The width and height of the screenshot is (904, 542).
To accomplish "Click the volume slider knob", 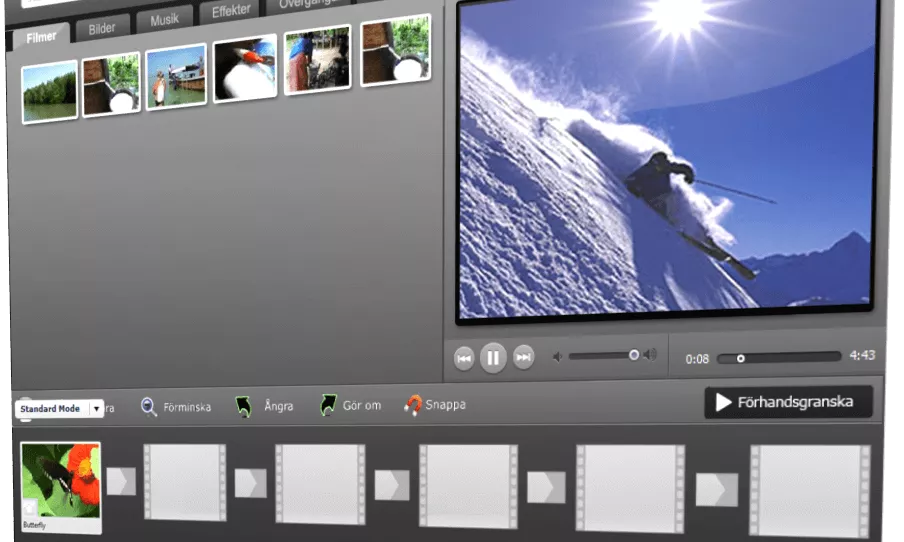I will pyautogui.click(x=634, y=355).
